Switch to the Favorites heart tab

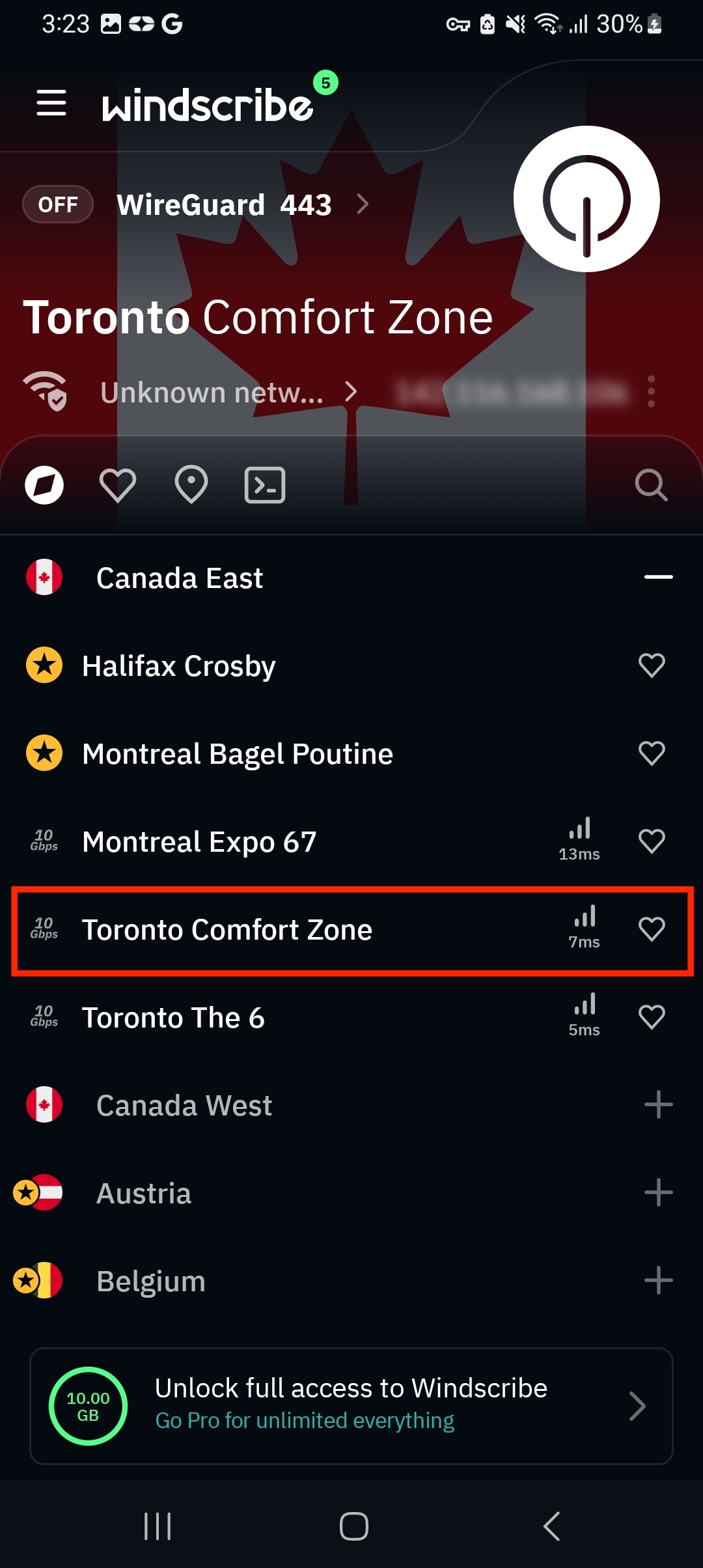[118, 485]
